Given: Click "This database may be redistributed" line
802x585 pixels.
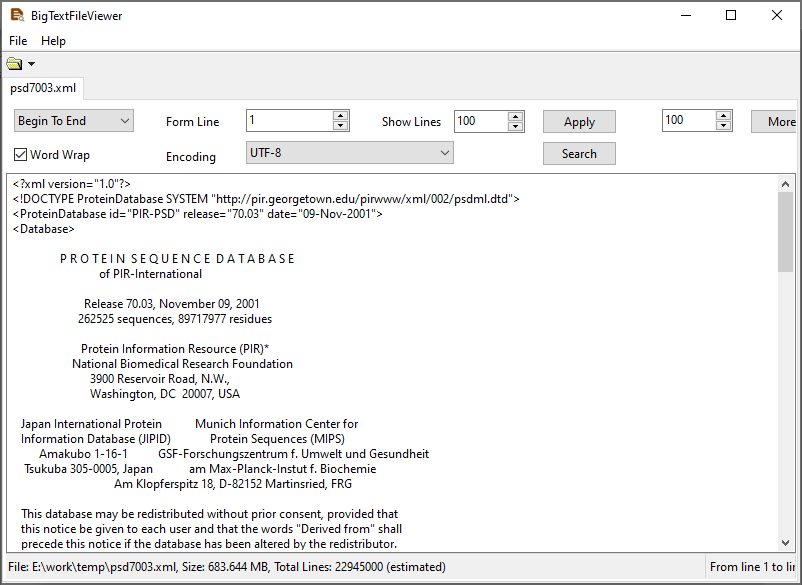Looking at the screenshot, I should tap(210, 514).
